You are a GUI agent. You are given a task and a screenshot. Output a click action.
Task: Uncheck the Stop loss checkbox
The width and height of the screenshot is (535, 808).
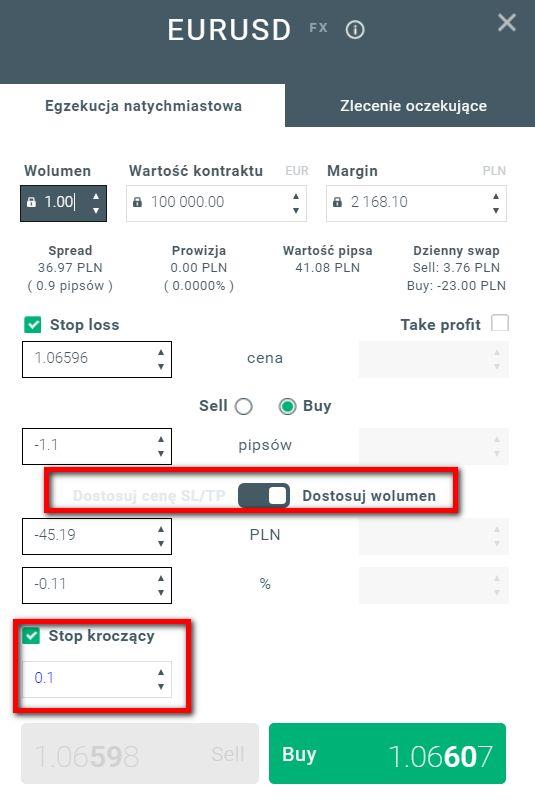pyautogui.click(x=32, y=325)
